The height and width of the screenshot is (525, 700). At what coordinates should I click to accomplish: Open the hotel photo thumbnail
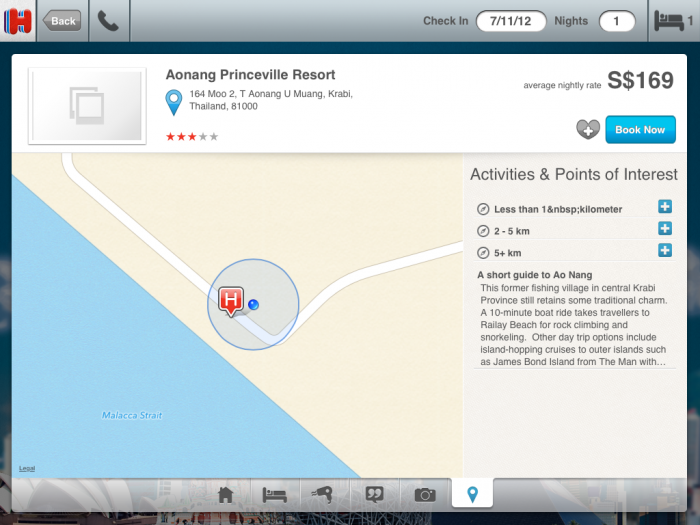click(87, 106)
